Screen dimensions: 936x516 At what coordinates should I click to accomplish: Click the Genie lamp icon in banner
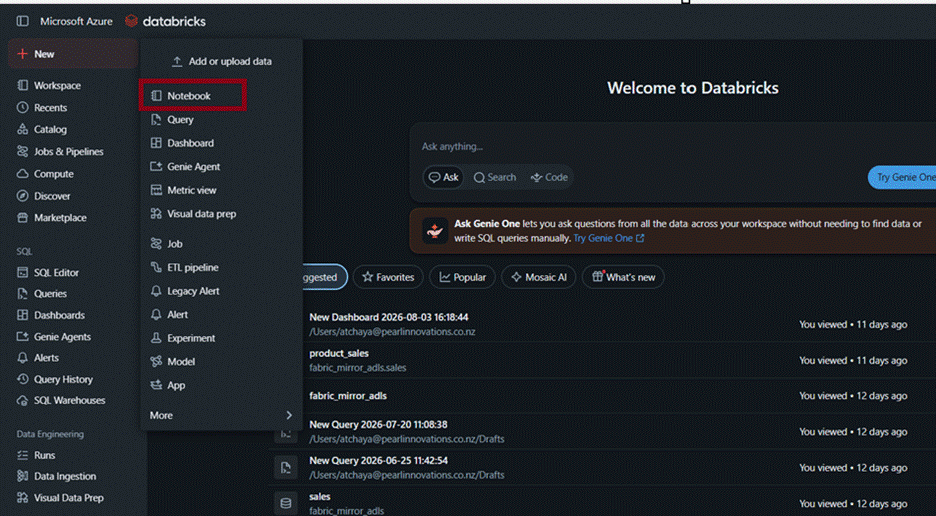(435, 231)
